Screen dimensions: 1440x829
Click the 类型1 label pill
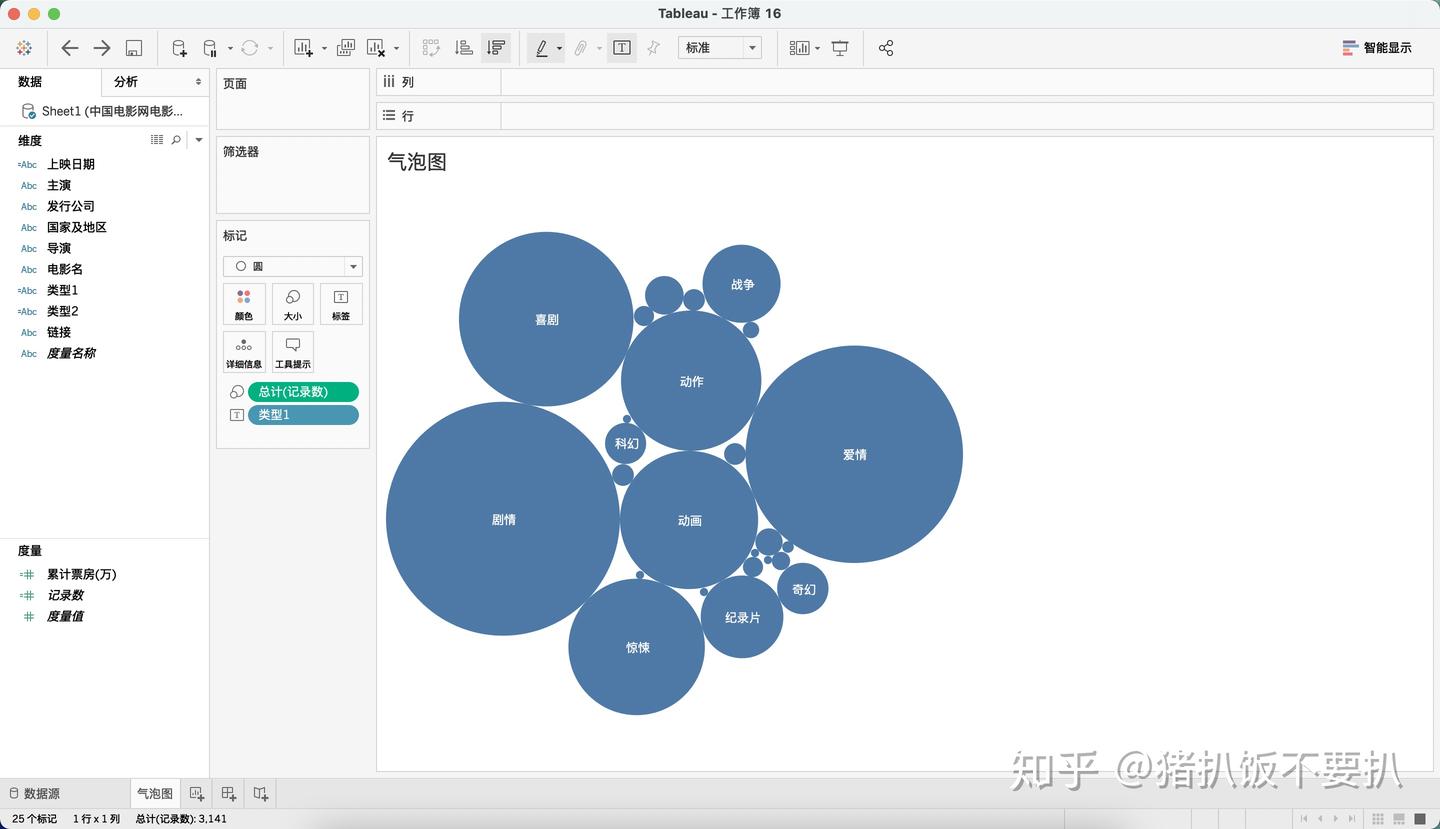pos(303,415)
